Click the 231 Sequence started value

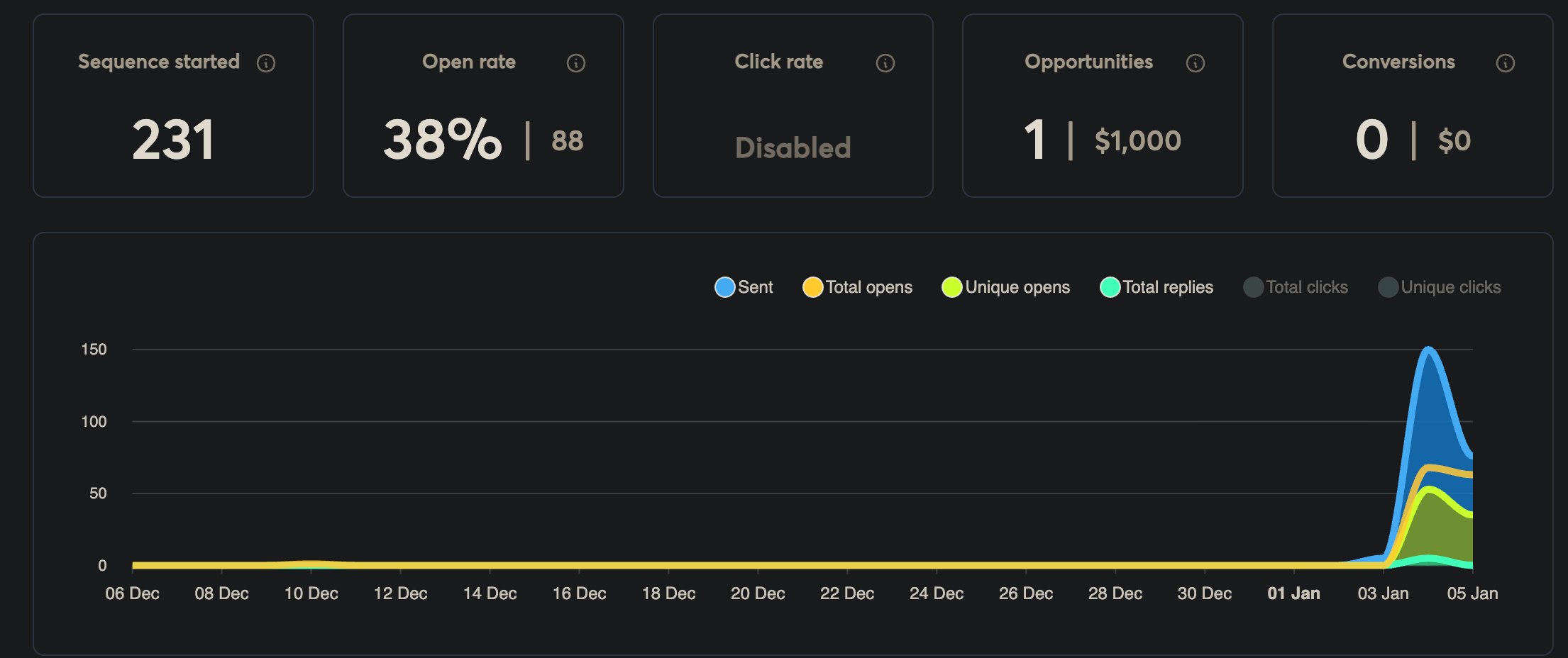pos(173,140)
